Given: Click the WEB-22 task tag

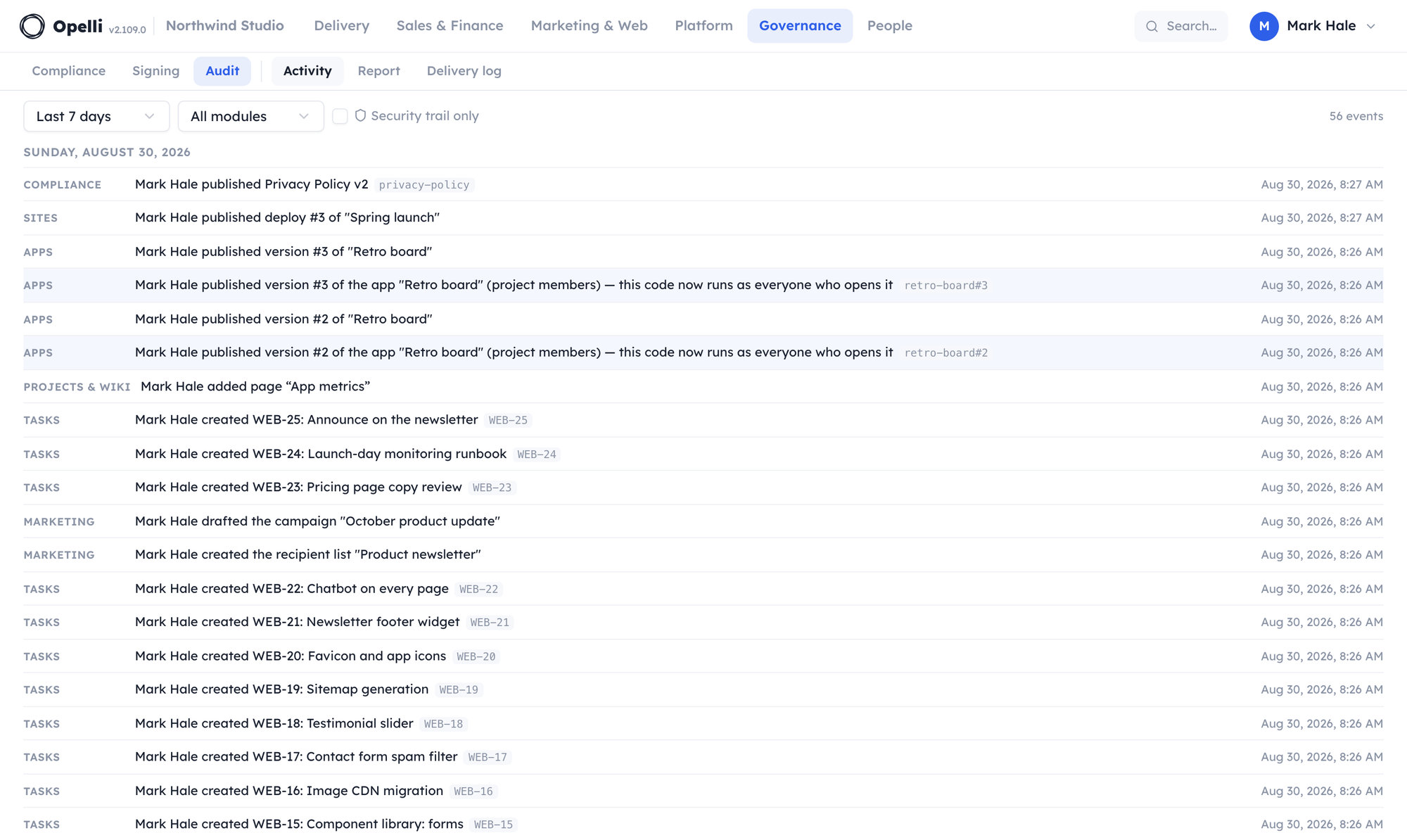Looking at the screenshot, I should coord(478,590).
